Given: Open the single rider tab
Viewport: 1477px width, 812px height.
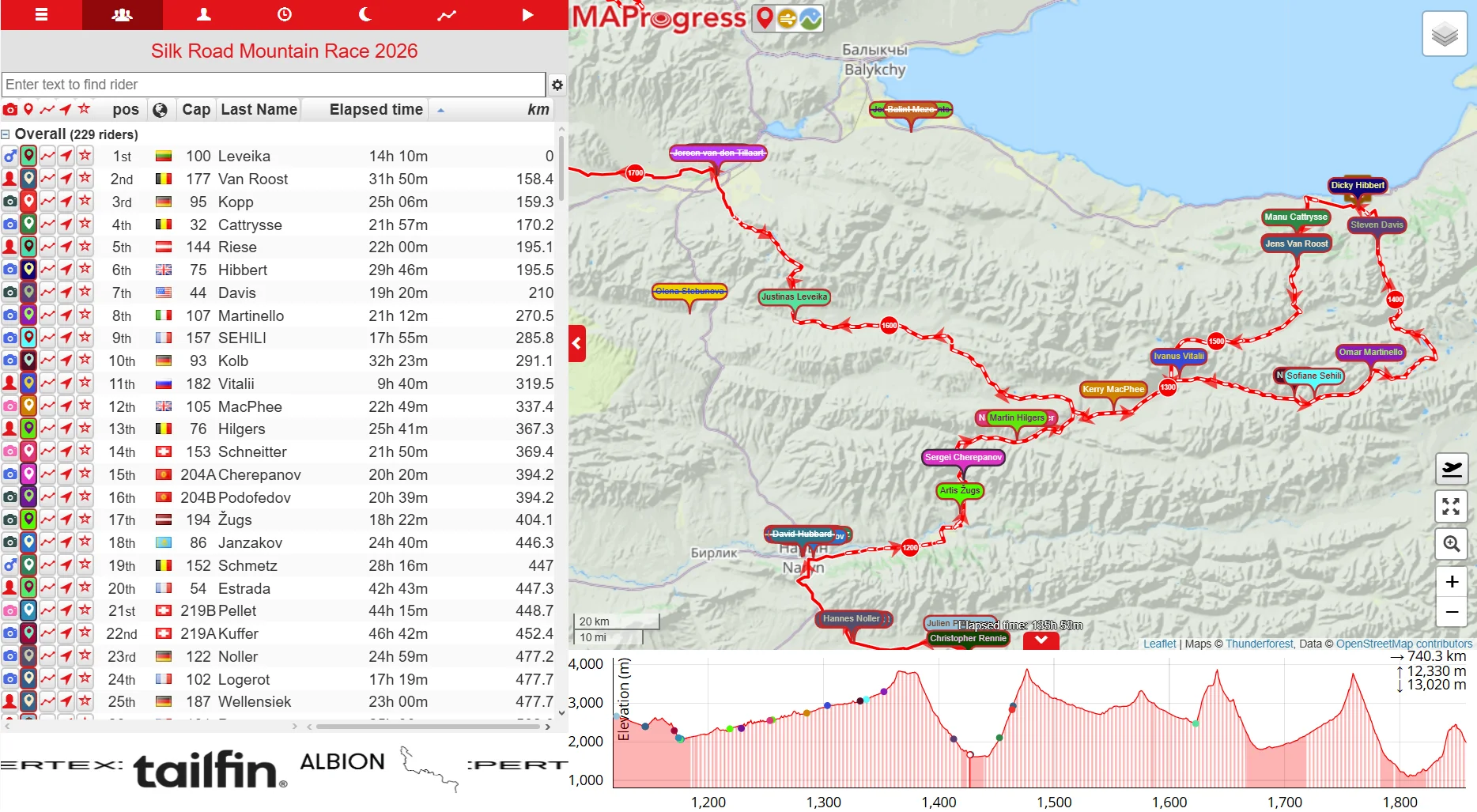Looking at the screenshot, I should 203,15.
